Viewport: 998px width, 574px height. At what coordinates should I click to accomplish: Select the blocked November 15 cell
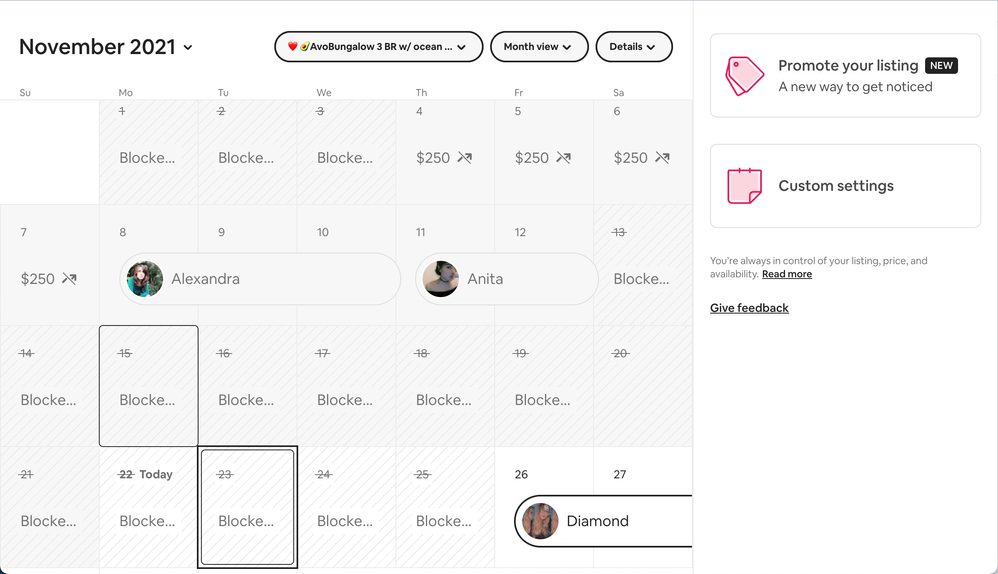(x=148, y=386)
